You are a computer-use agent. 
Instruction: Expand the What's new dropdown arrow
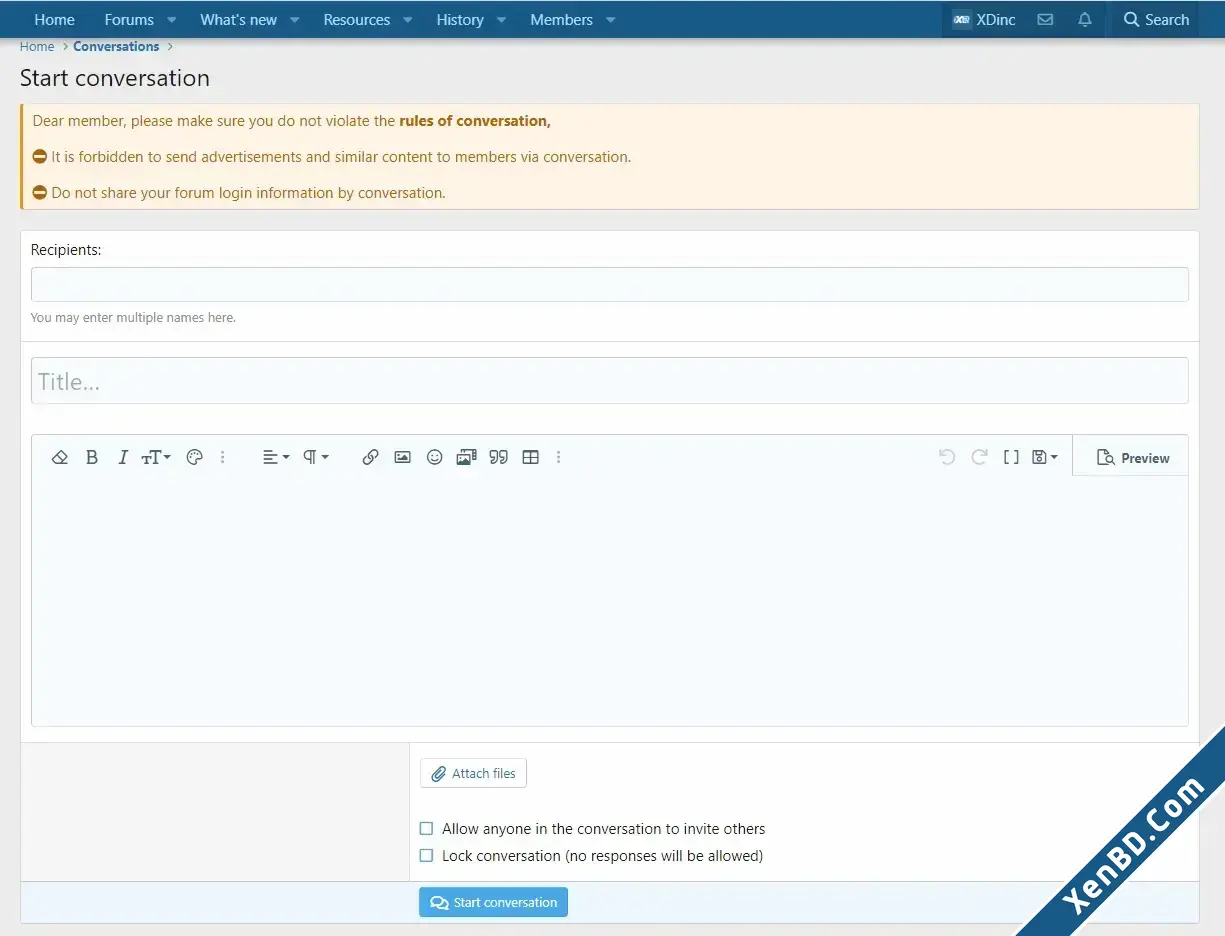pos(295,20)
